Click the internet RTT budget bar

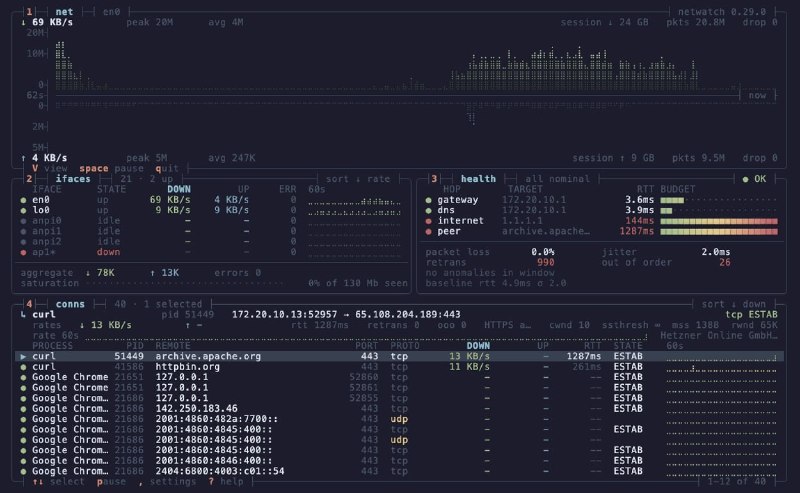pyautogui.click(x=719, y=221)
